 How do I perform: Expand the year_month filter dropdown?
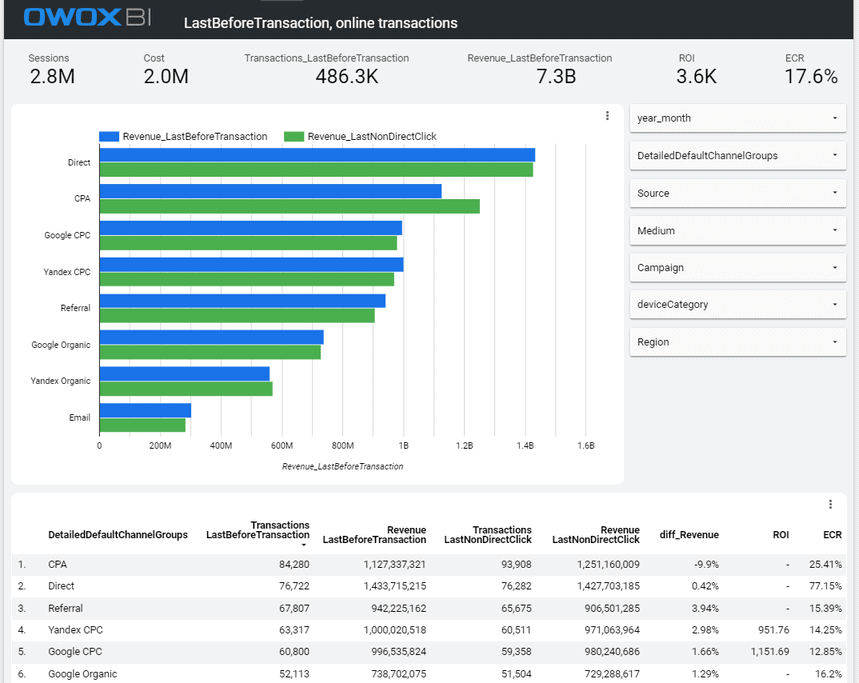pos(737,118)
